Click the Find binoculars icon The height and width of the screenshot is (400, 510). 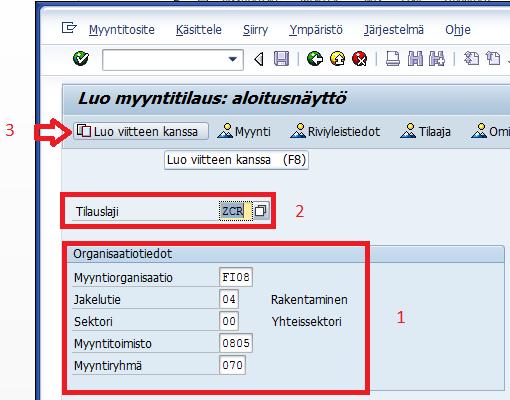coord(415,59)
